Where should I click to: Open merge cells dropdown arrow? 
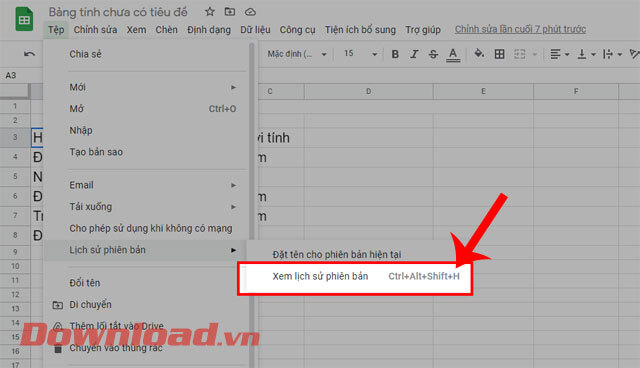(x=535, y=54)
